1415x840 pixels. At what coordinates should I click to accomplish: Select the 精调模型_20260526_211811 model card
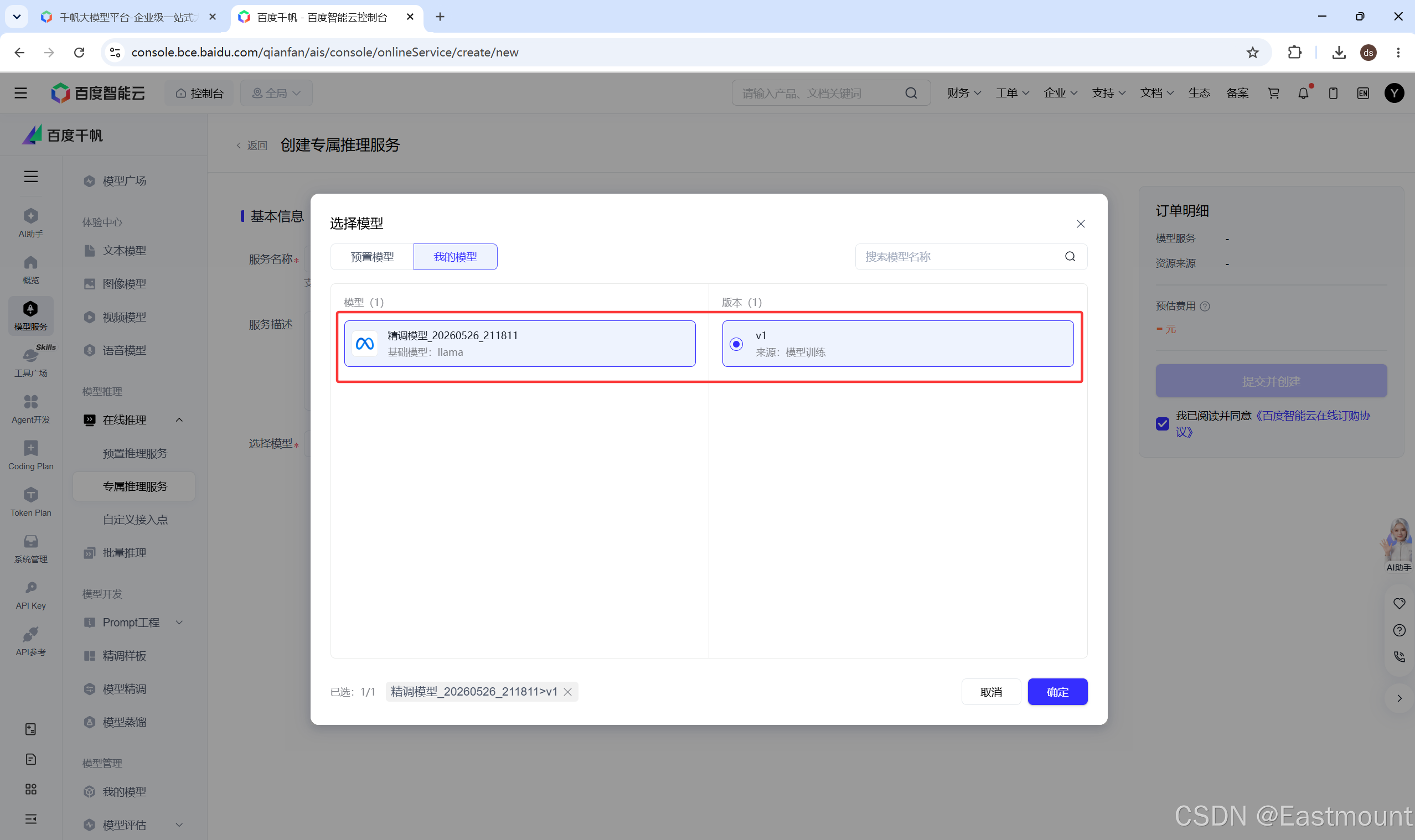[x=519, y=344]
